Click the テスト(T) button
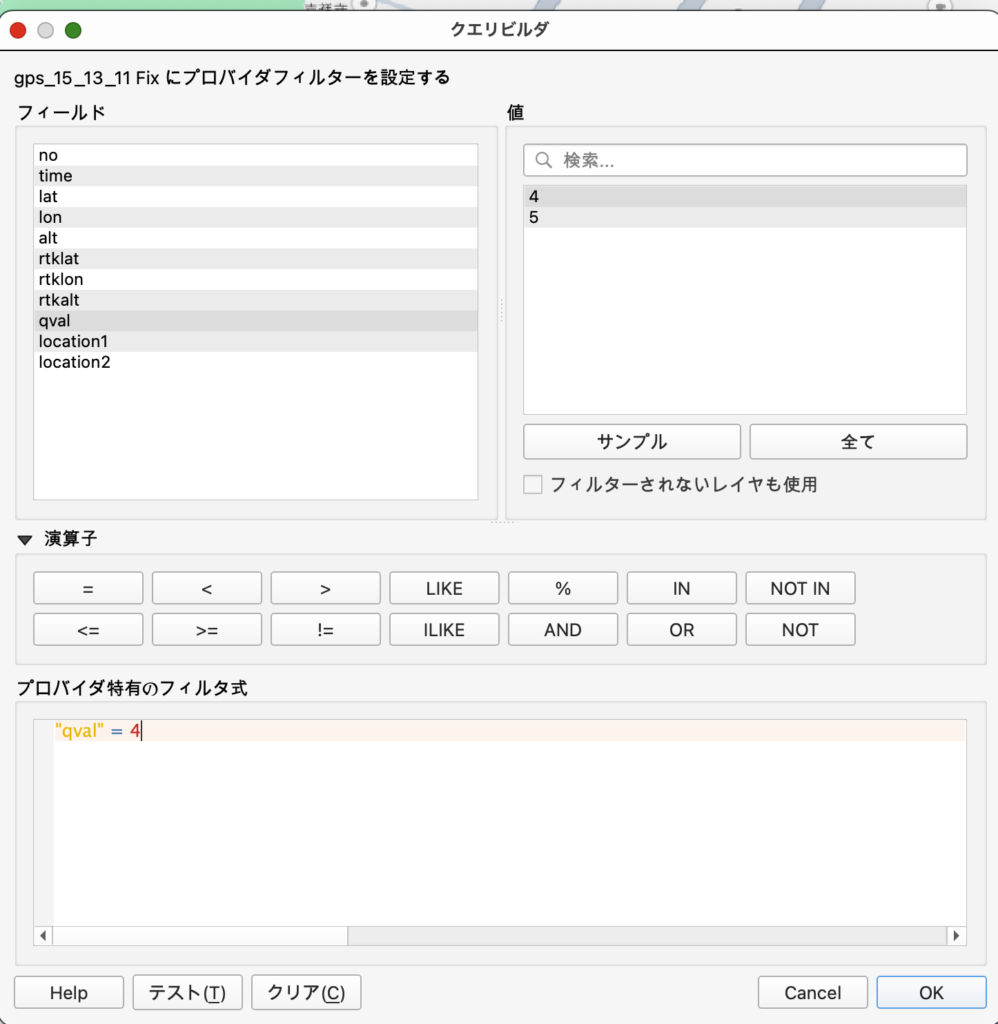This screenshot has height=1024, width=998. 187,993
